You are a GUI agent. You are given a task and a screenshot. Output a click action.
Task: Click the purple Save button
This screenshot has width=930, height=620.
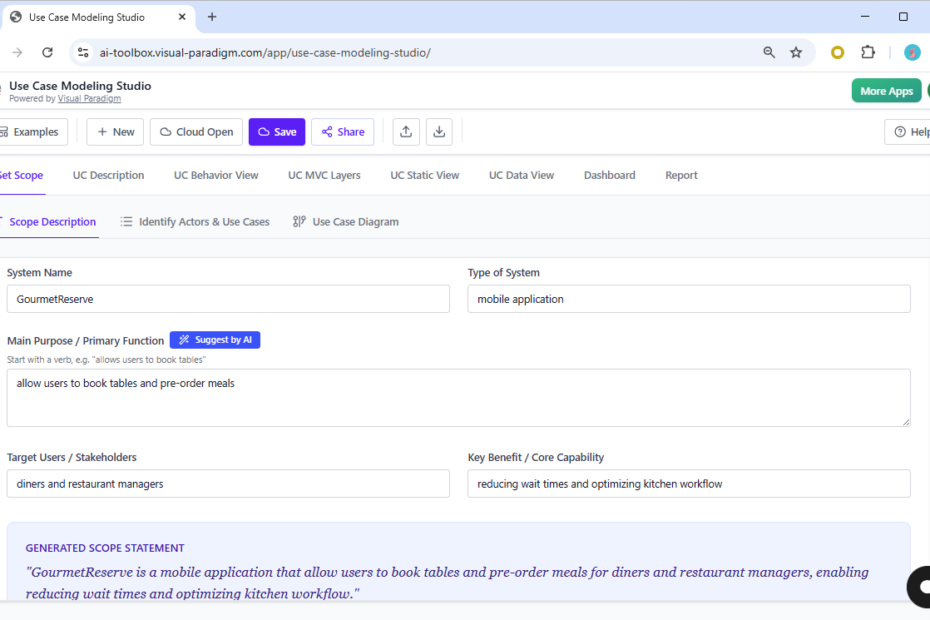(276, 131)
